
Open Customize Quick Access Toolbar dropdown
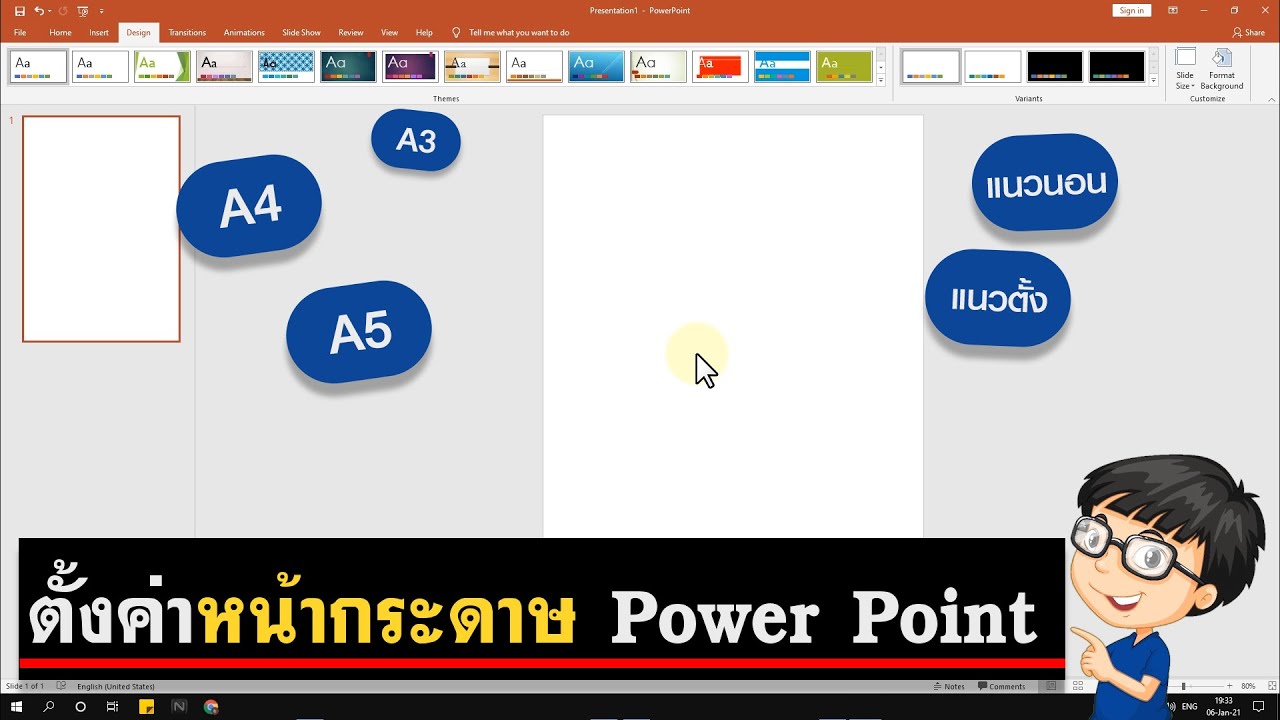coord(102,11)
